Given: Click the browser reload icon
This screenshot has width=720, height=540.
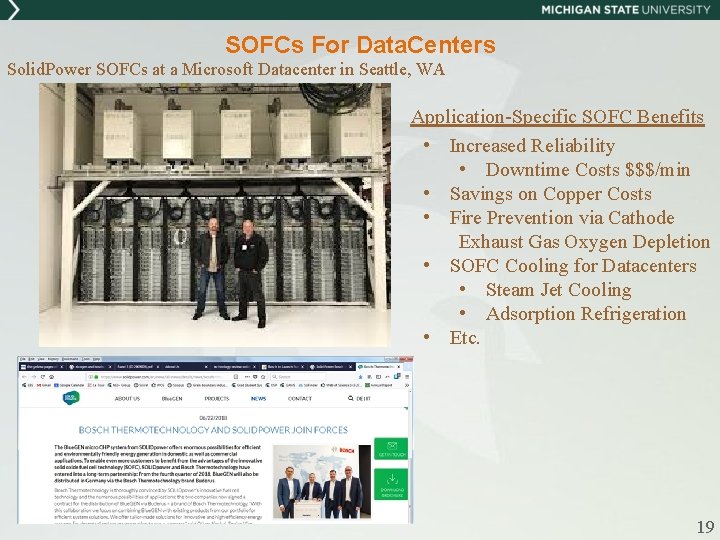Looking at the screenshot, I should click(x=43, y=377).
